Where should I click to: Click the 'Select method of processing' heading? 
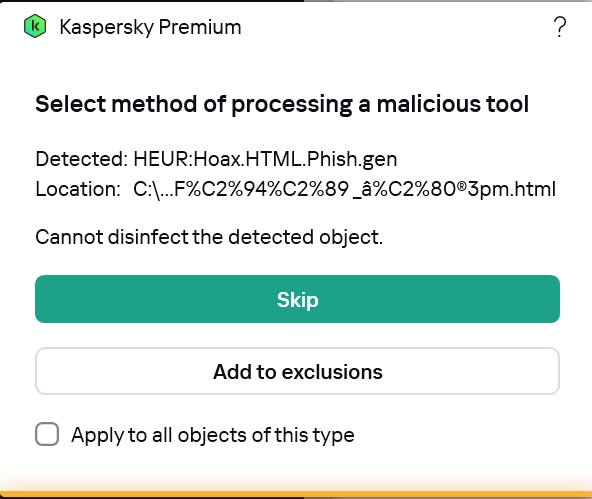(282, 104)
